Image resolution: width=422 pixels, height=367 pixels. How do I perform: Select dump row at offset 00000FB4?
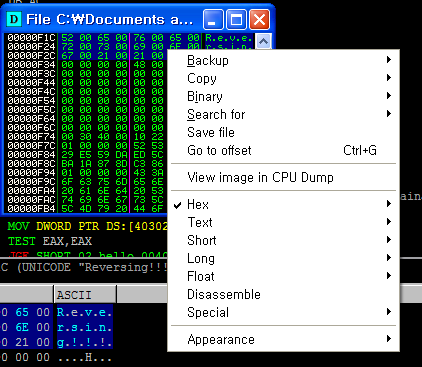(x=85, y=209)
